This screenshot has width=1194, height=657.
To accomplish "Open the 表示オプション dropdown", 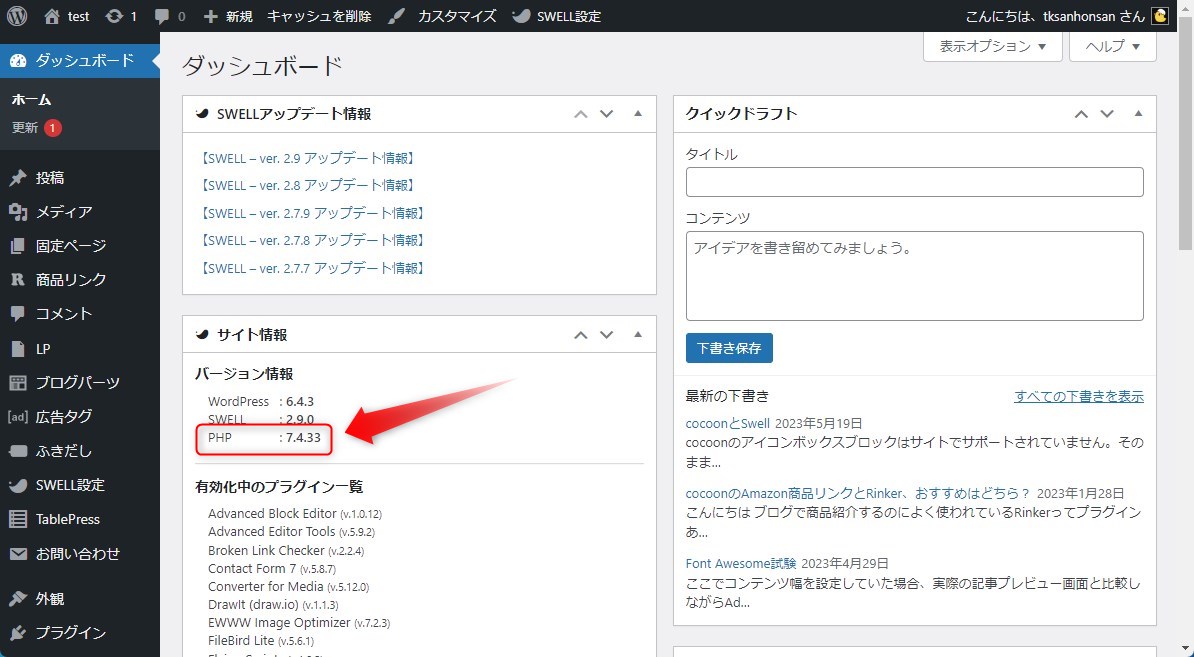I will 992,46.
